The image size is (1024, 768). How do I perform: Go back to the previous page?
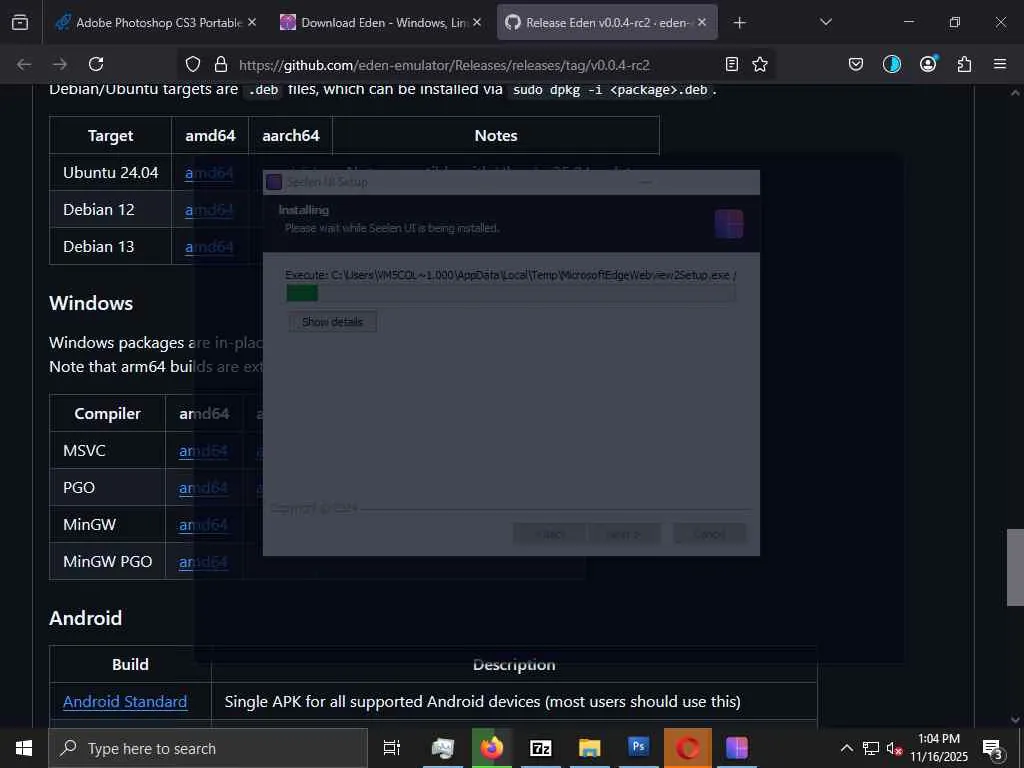24,64
